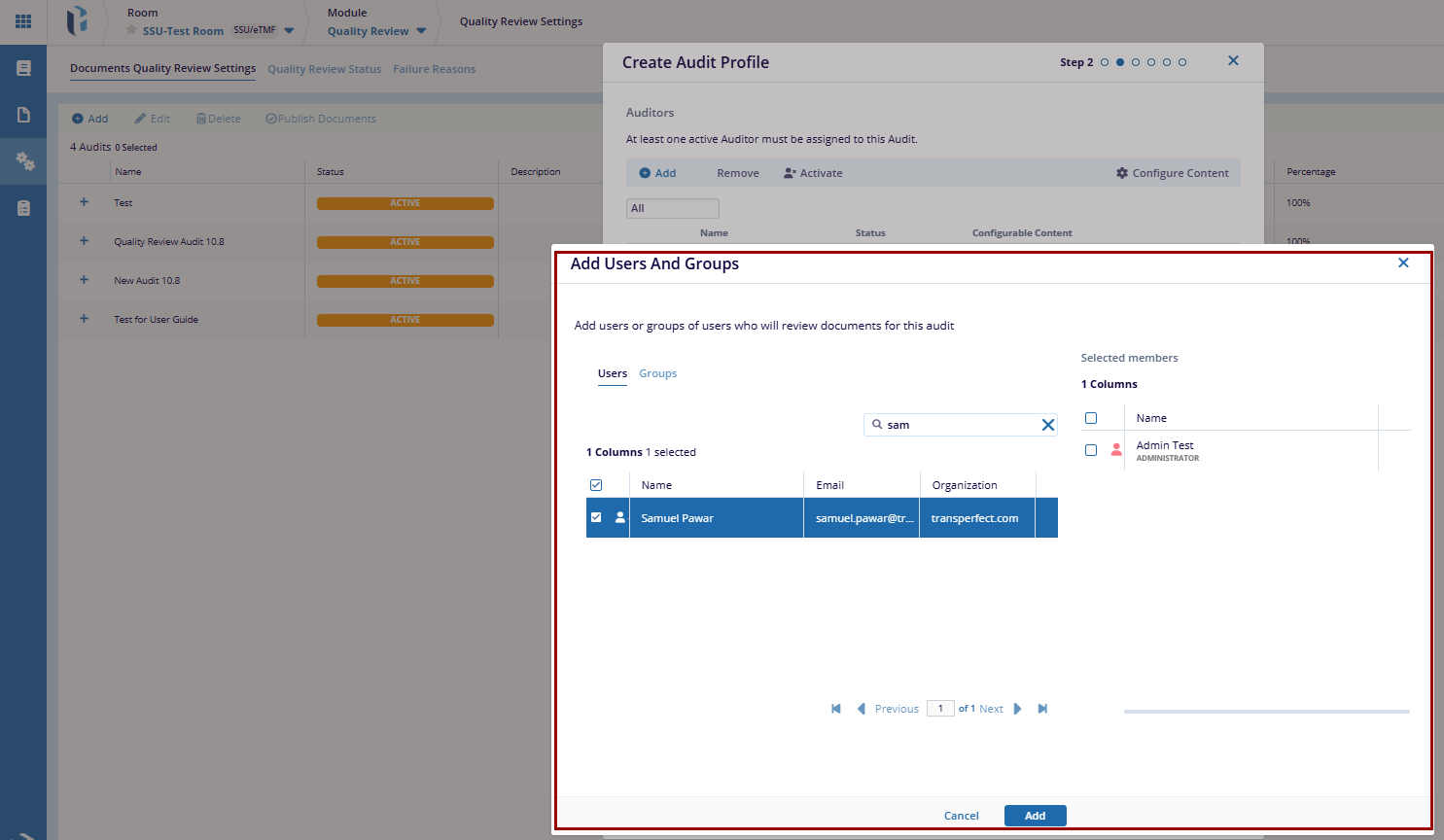This screenshot has width=1444, height=840.
Task: Switch to the Groups tab
Action: (657, 373)
